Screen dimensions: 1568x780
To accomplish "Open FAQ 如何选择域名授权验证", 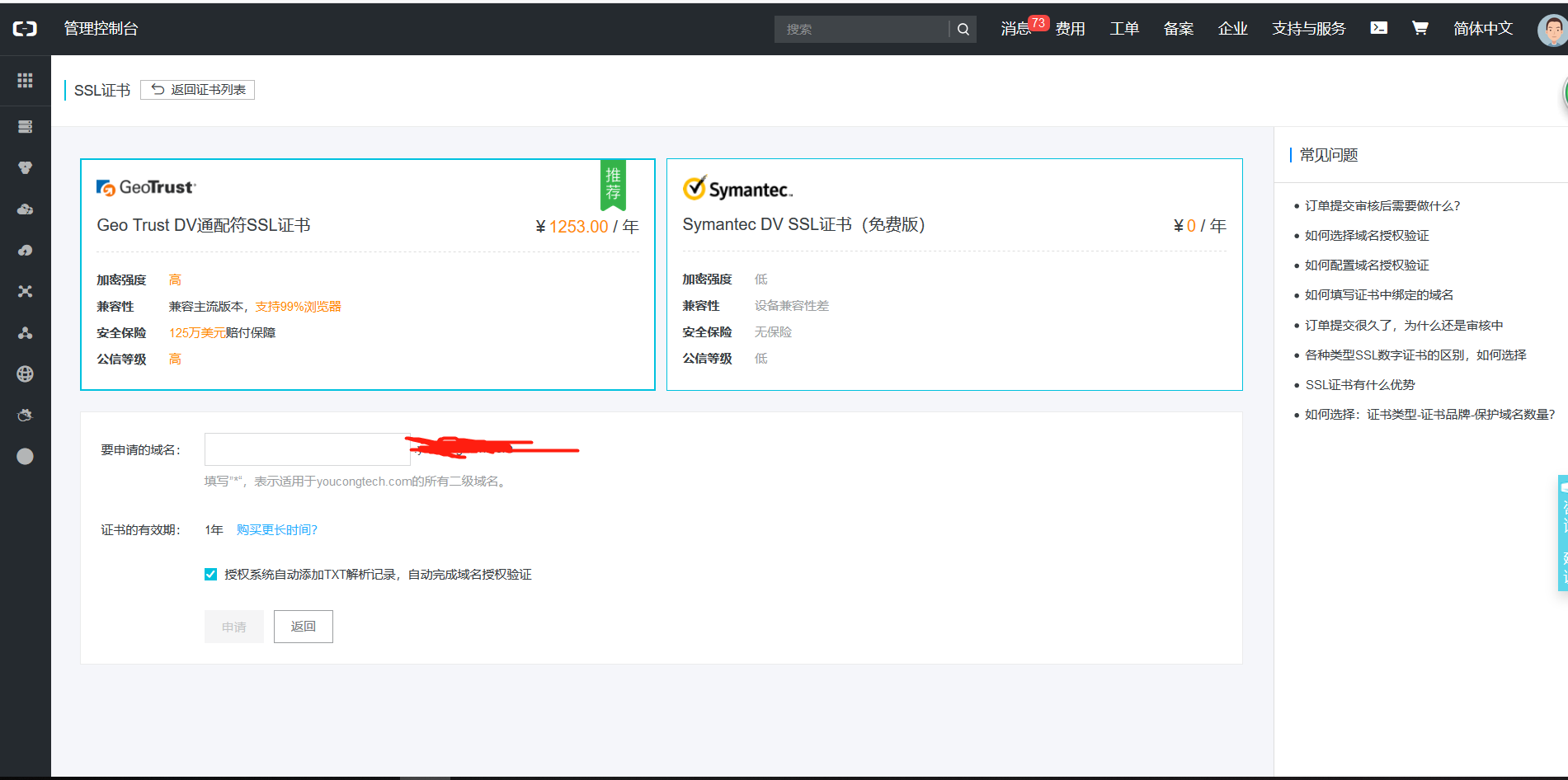I will [x=1367, y=235].
